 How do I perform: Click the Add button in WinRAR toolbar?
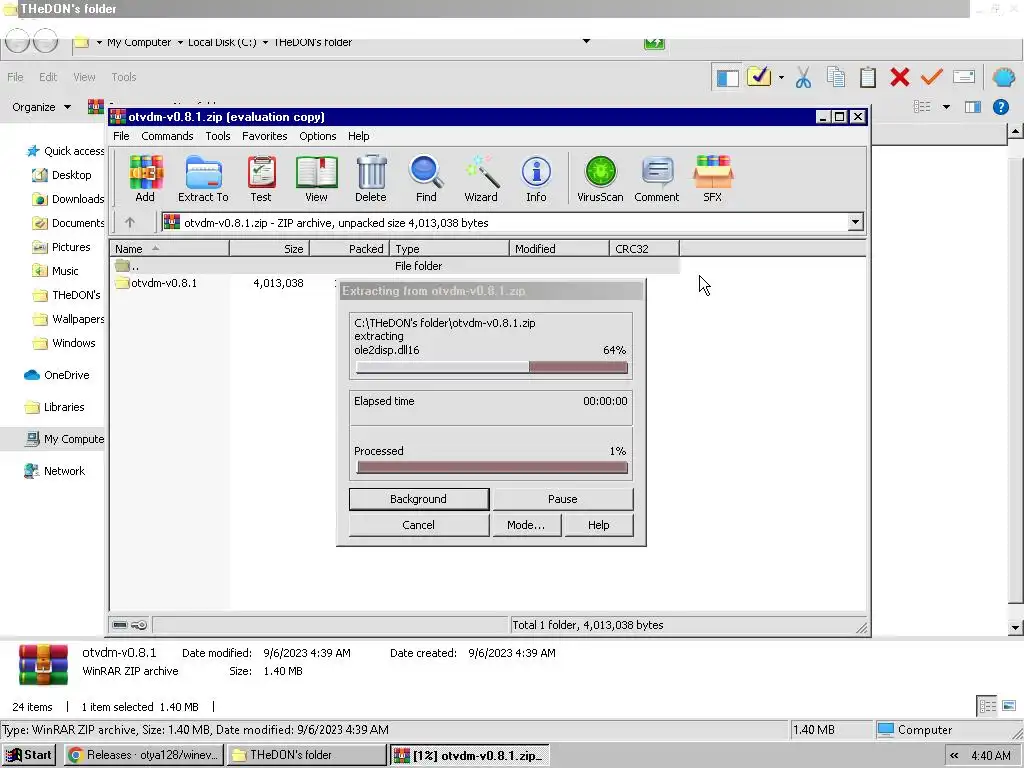coord(145,178)
